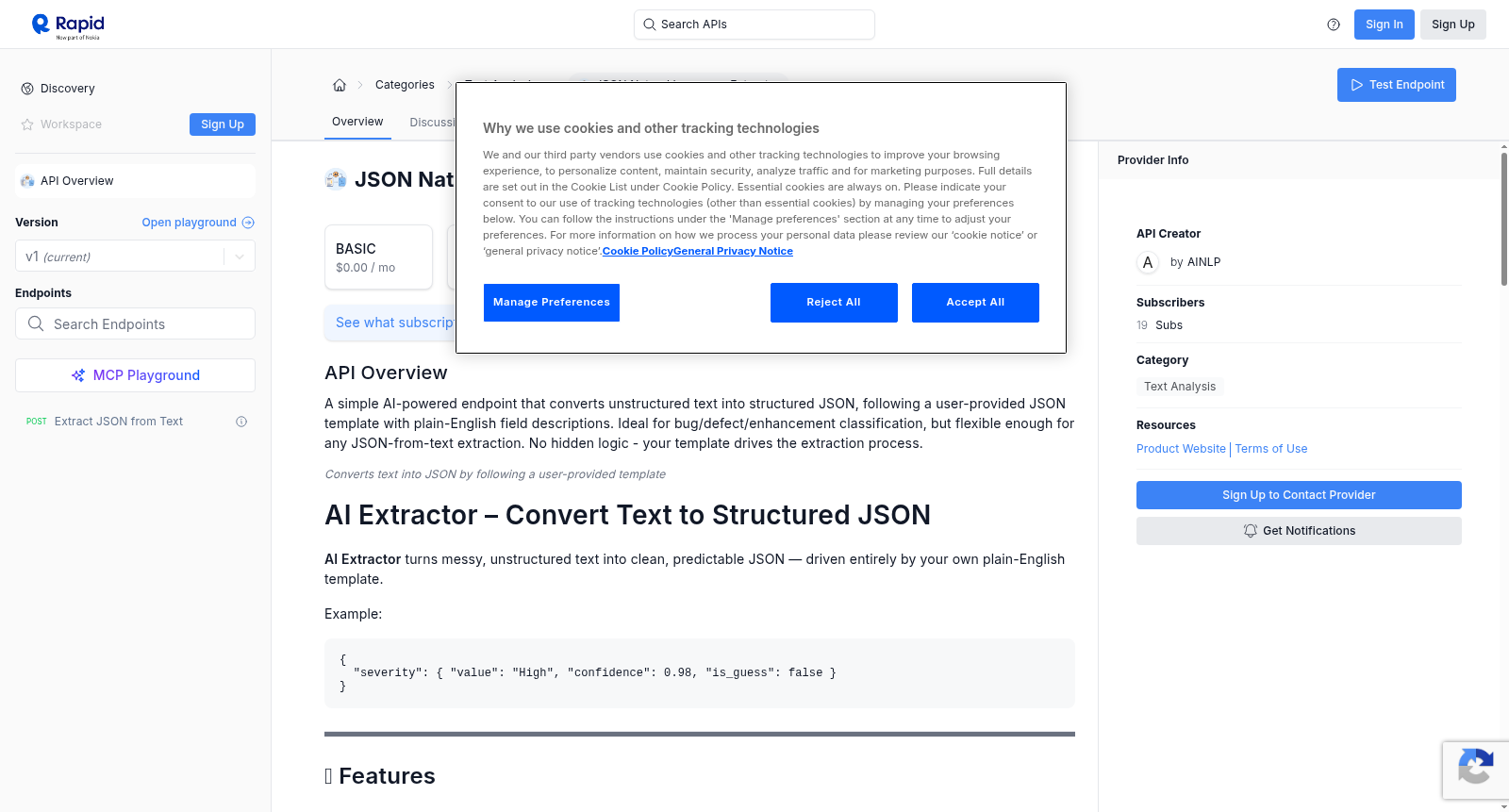The height and width of the screenshot is (812, 1509).
Task: Click Sign Up to Contact Provider
Action: click(x=1299, y=495)
